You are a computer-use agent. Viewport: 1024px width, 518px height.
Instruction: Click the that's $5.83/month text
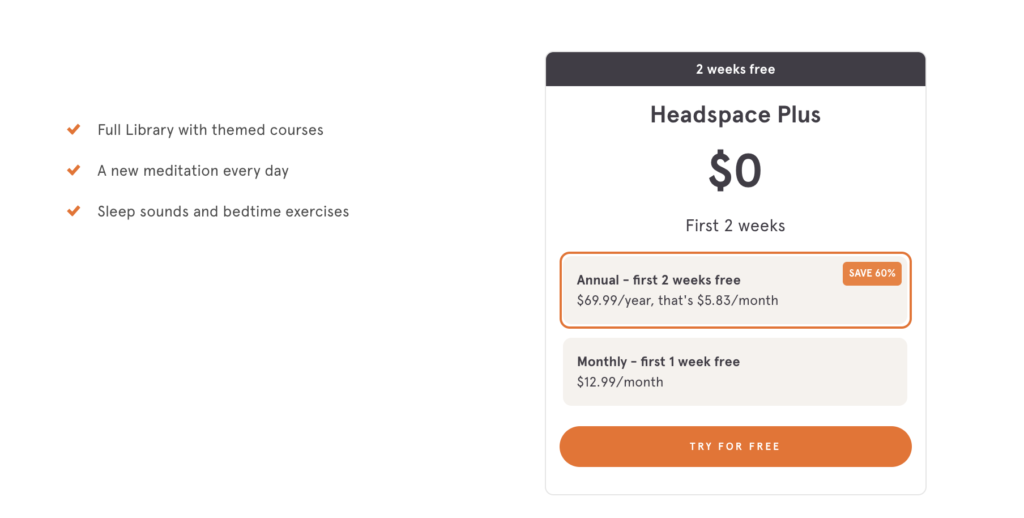[718, 300]
